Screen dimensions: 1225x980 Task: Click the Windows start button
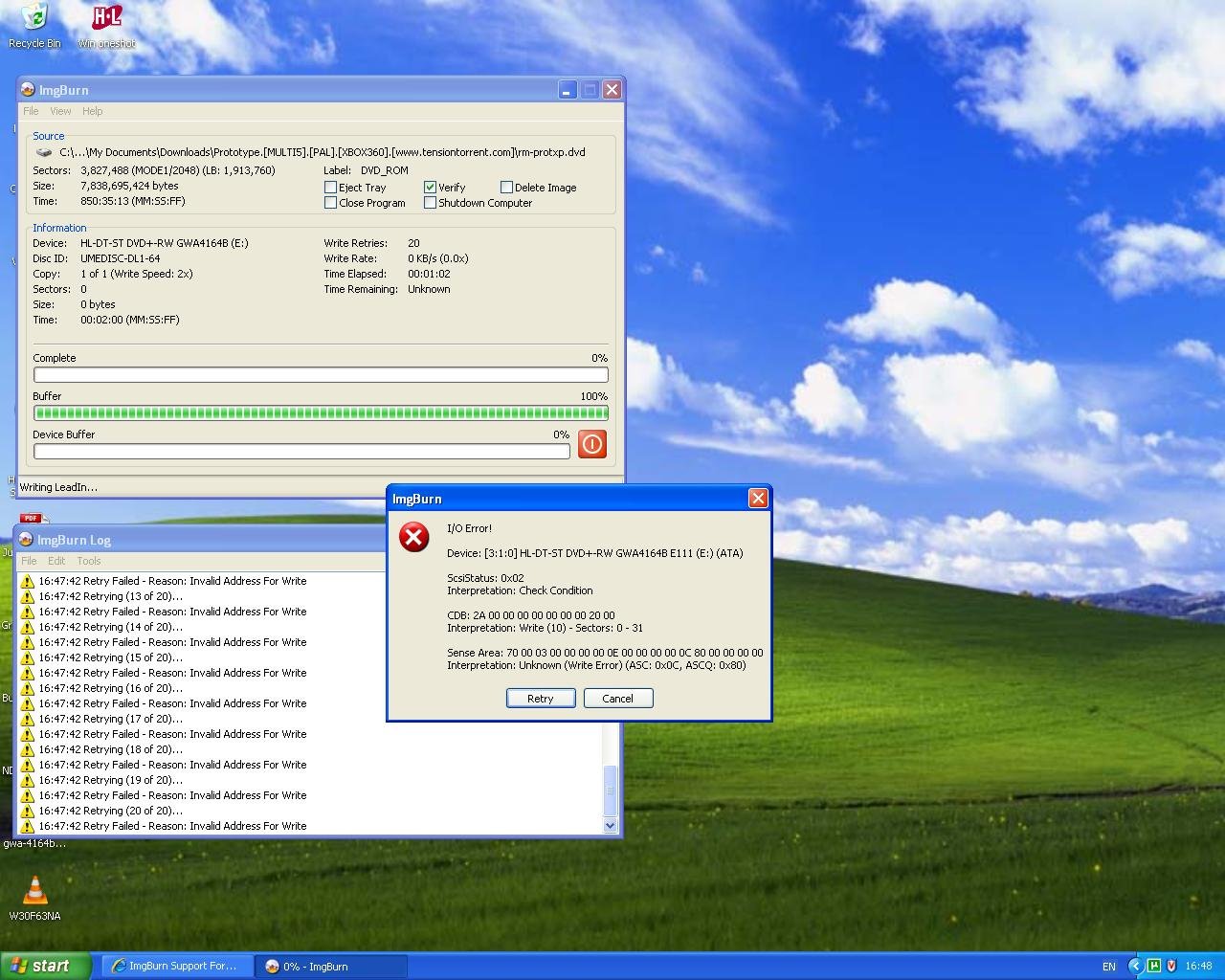[x=46, y=966]
